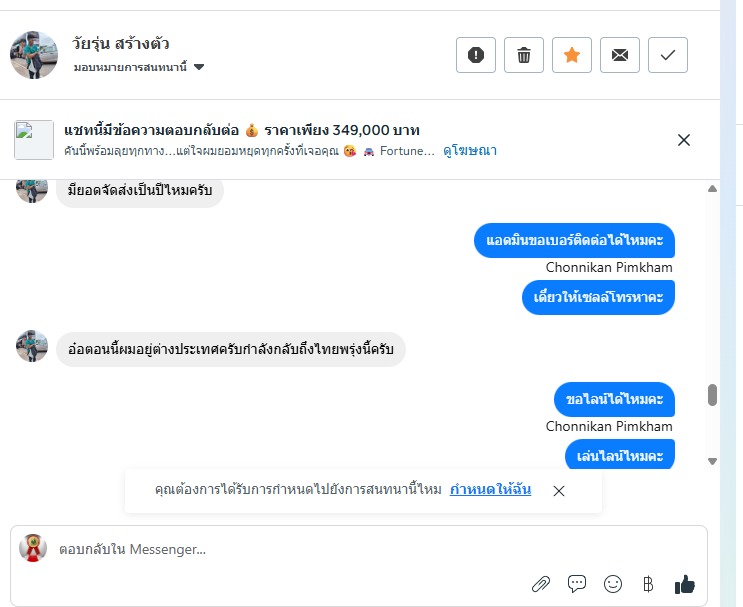Click the paperclip attach file icon
The image size is (743, 607).
(540, 584)
